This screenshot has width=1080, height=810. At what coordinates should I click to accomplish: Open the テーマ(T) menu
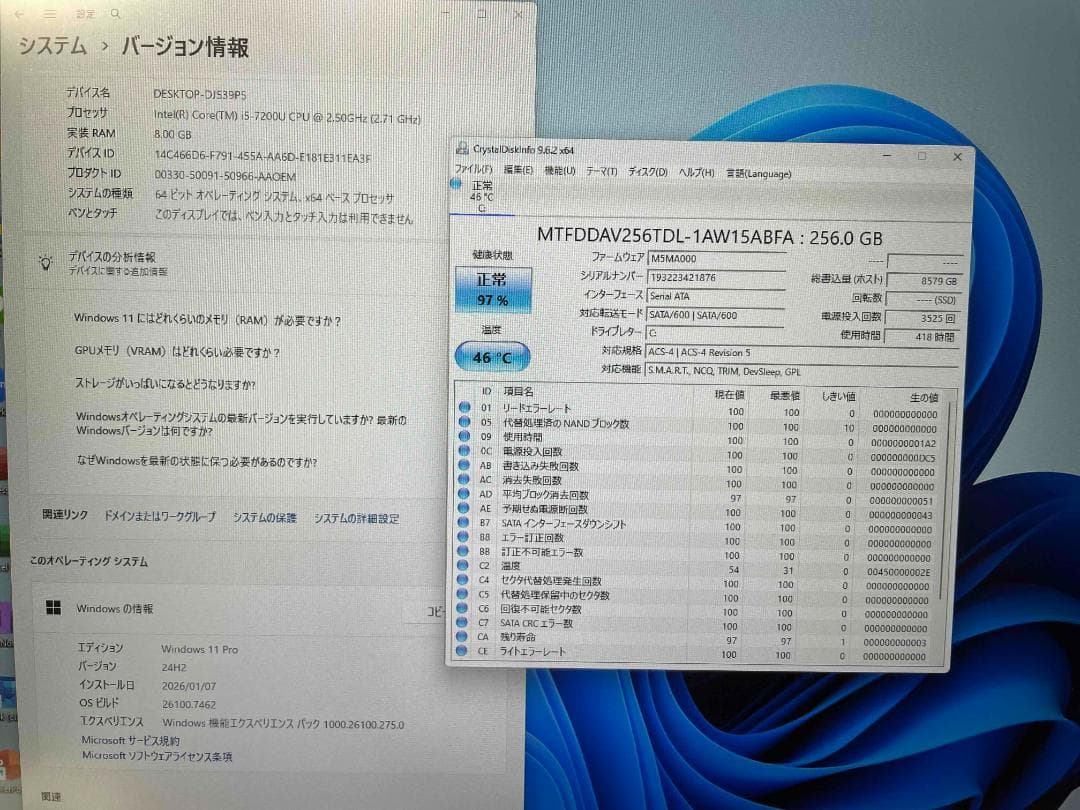[x=601, y=172]
